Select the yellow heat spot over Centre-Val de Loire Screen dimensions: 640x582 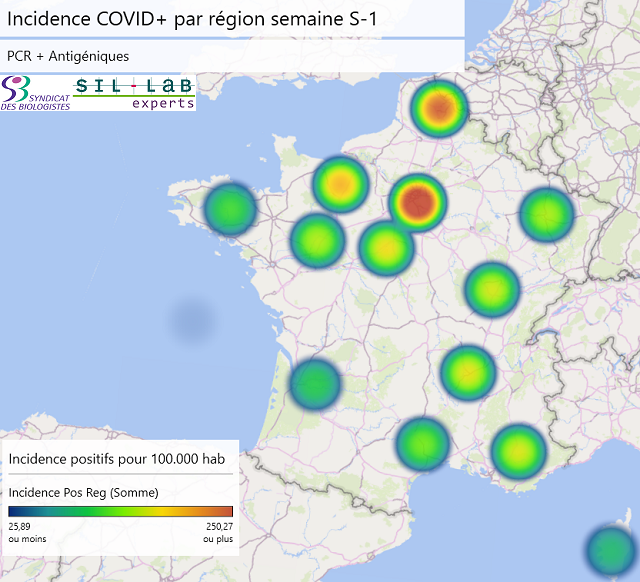[x=386, y=248]
